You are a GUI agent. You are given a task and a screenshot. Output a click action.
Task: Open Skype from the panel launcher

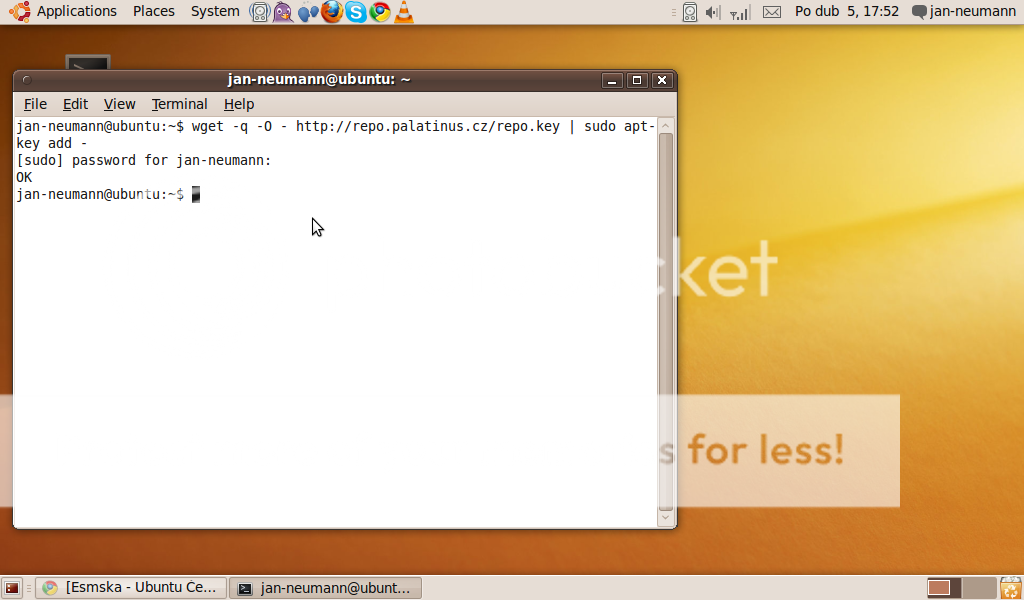point(356,12)
